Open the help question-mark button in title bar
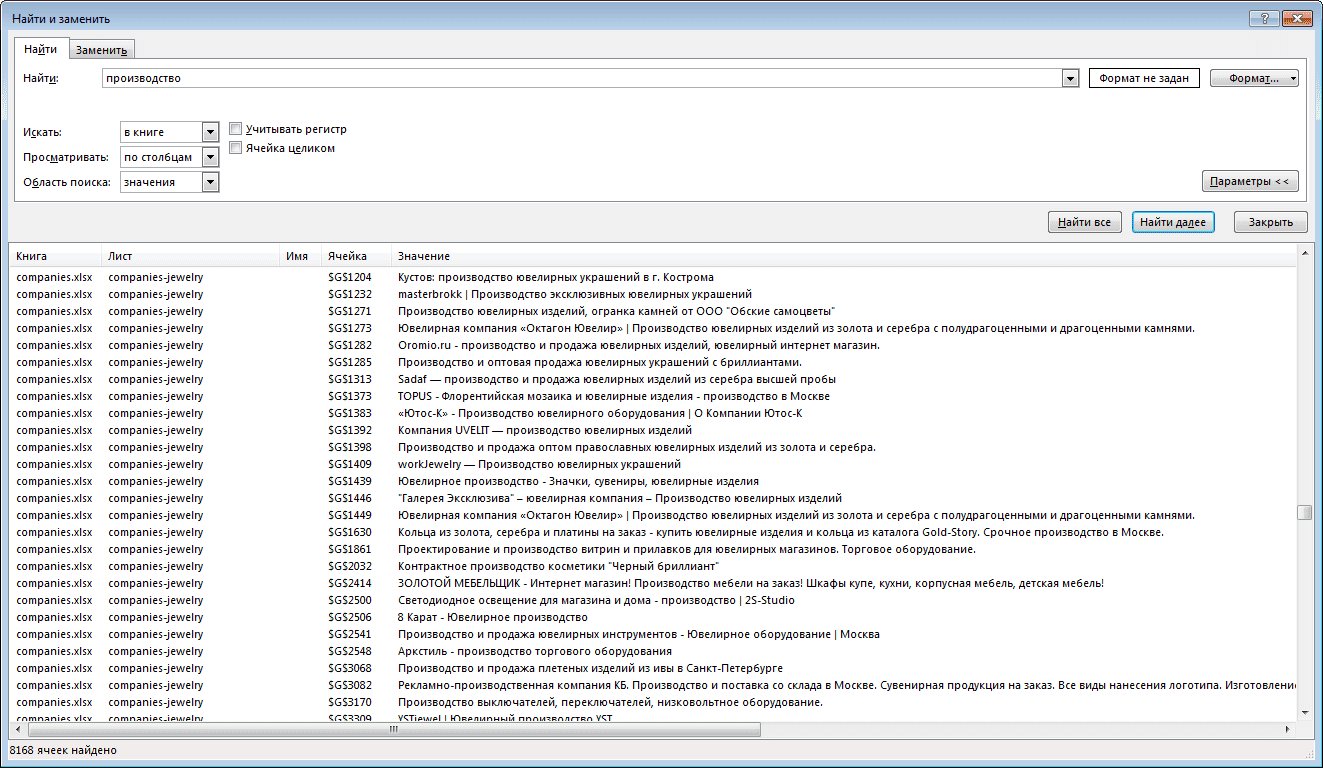 click(1263, 18)
